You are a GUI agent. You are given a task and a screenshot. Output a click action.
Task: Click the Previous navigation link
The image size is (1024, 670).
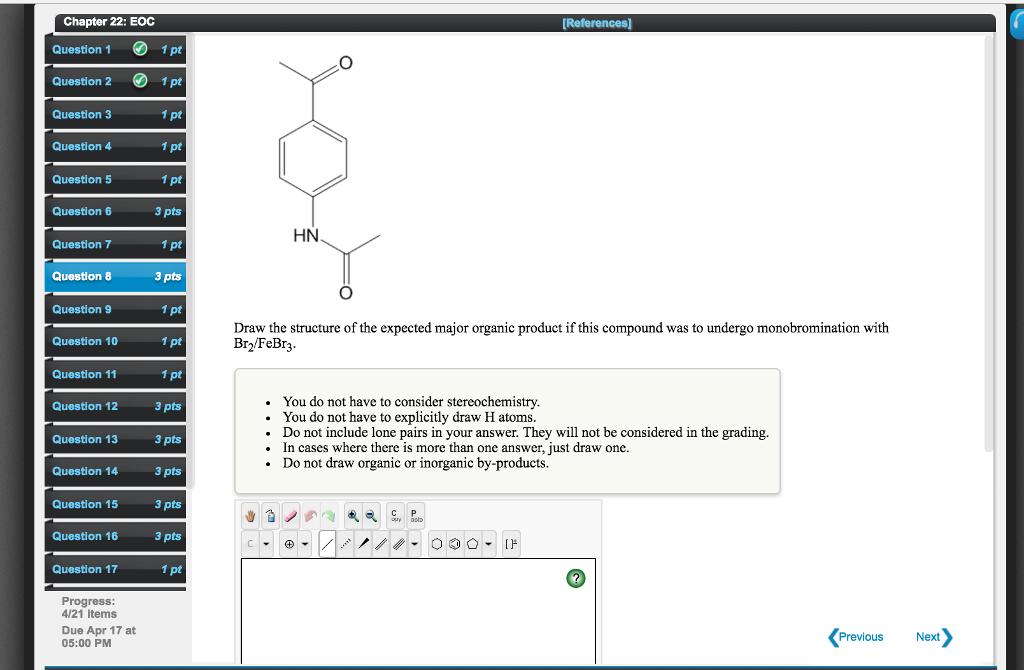pos(856,637)
